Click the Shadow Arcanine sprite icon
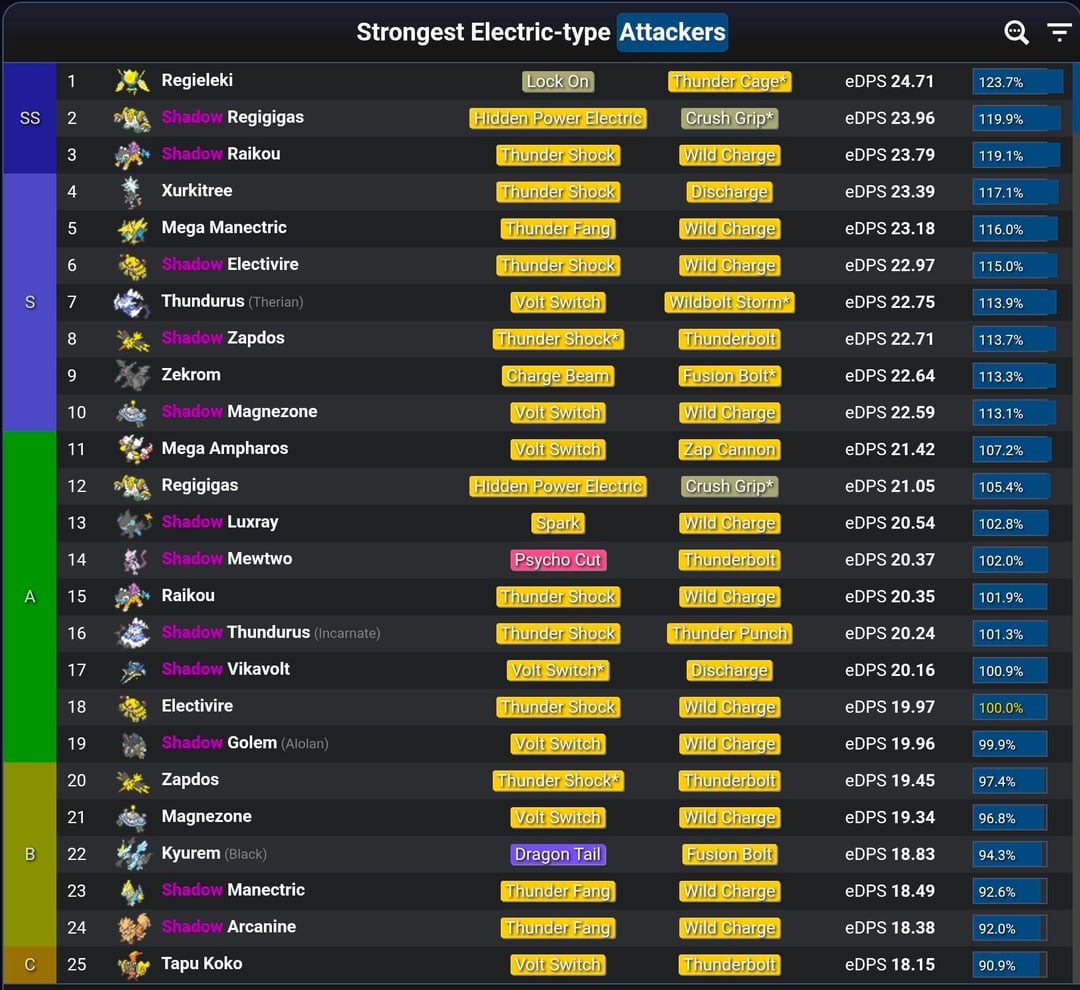Screen dimensions: 1080x990 132,927
